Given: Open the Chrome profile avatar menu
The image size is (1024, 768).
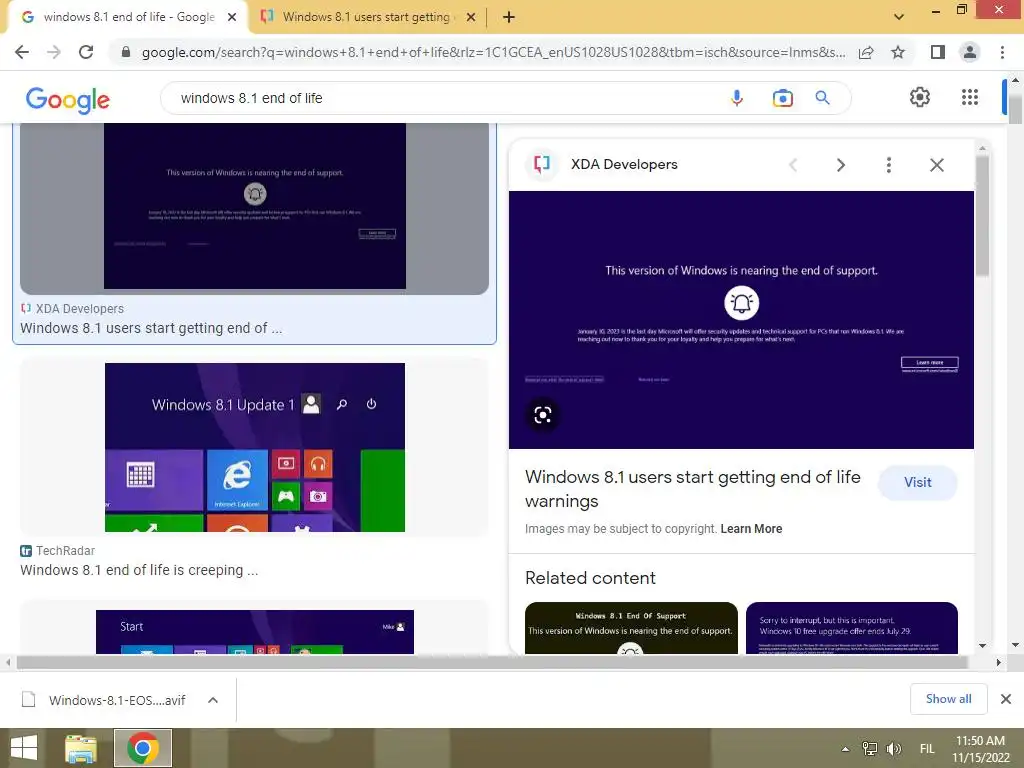Looking at the screenshot, I should coord(970,52).
